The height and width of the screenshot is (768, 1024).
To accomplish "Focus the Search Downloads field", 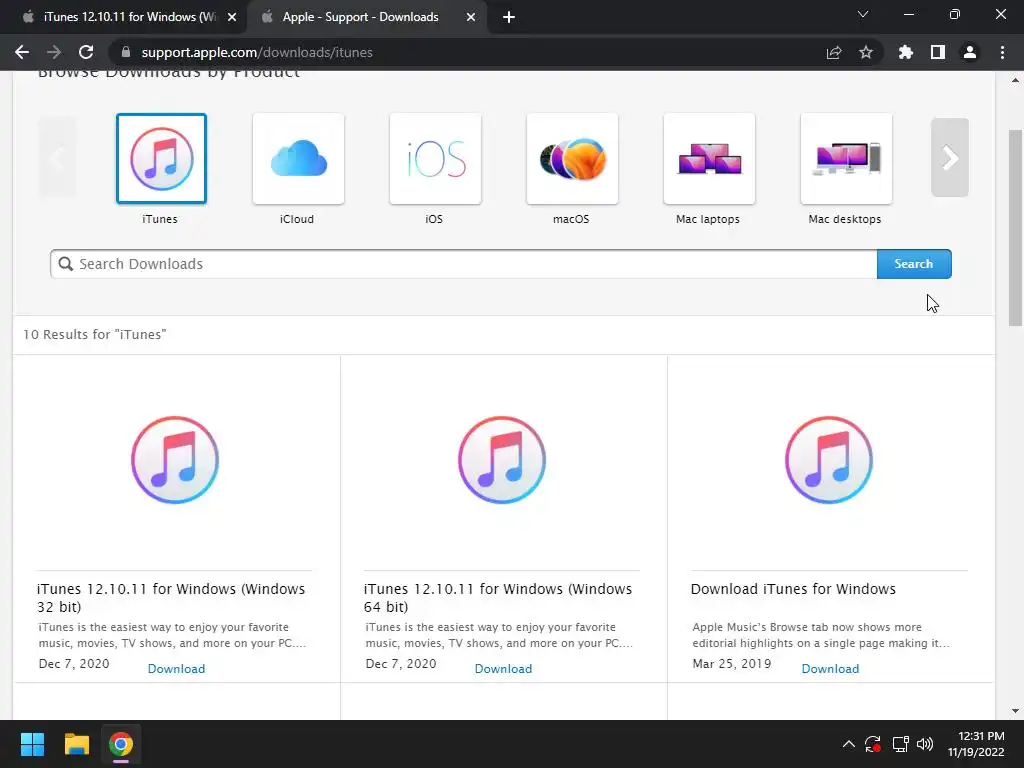I will [464, 264].
